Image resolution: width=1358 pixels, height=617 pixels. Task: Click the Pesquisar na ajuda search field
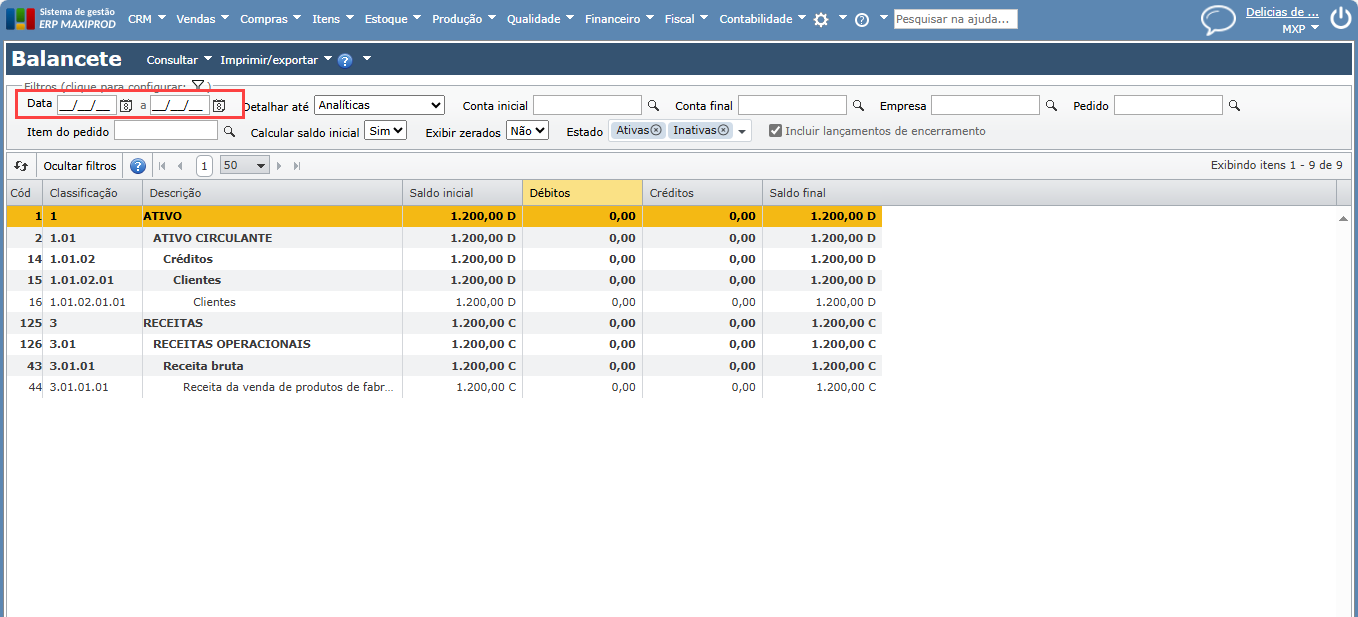pyautogui.click(x=955, y=19)
